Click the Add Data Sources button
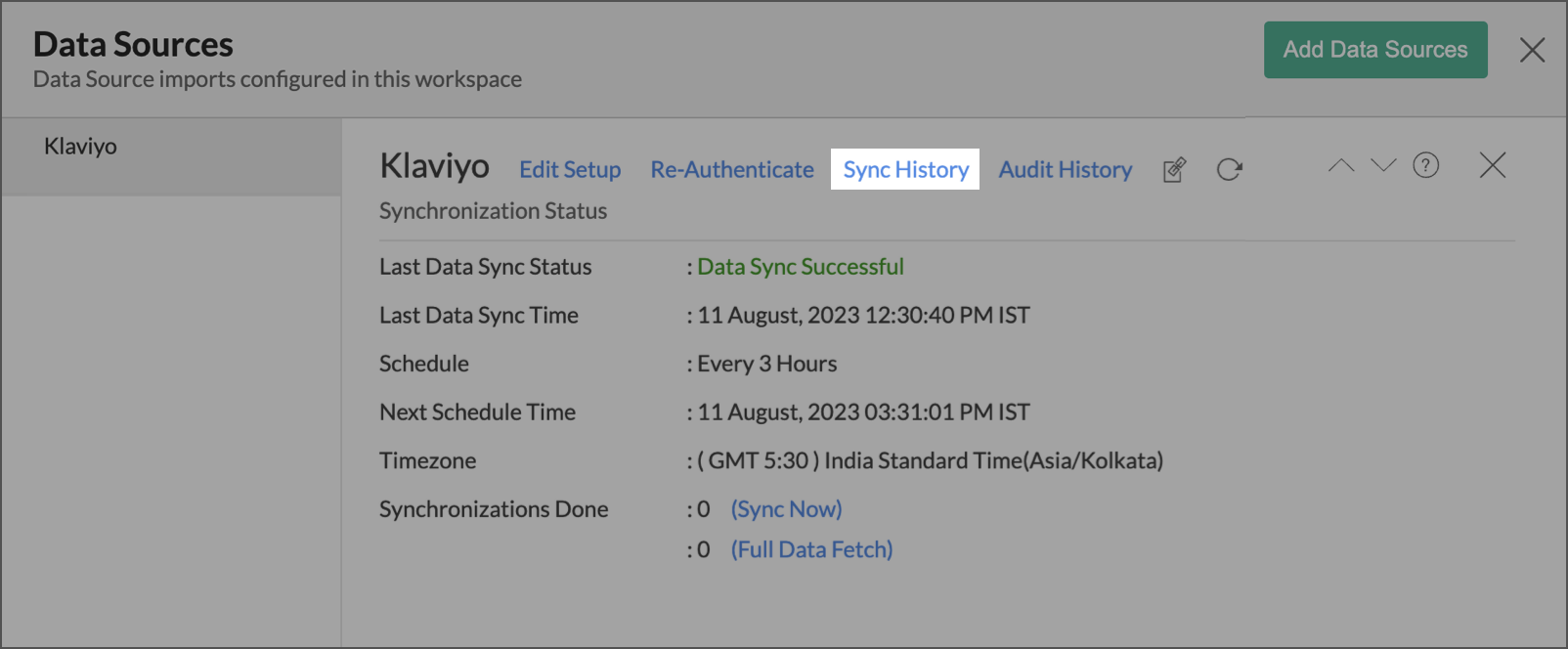Image resolution: width=1568 pixels, height=649 pixels. coord(1374,50)
